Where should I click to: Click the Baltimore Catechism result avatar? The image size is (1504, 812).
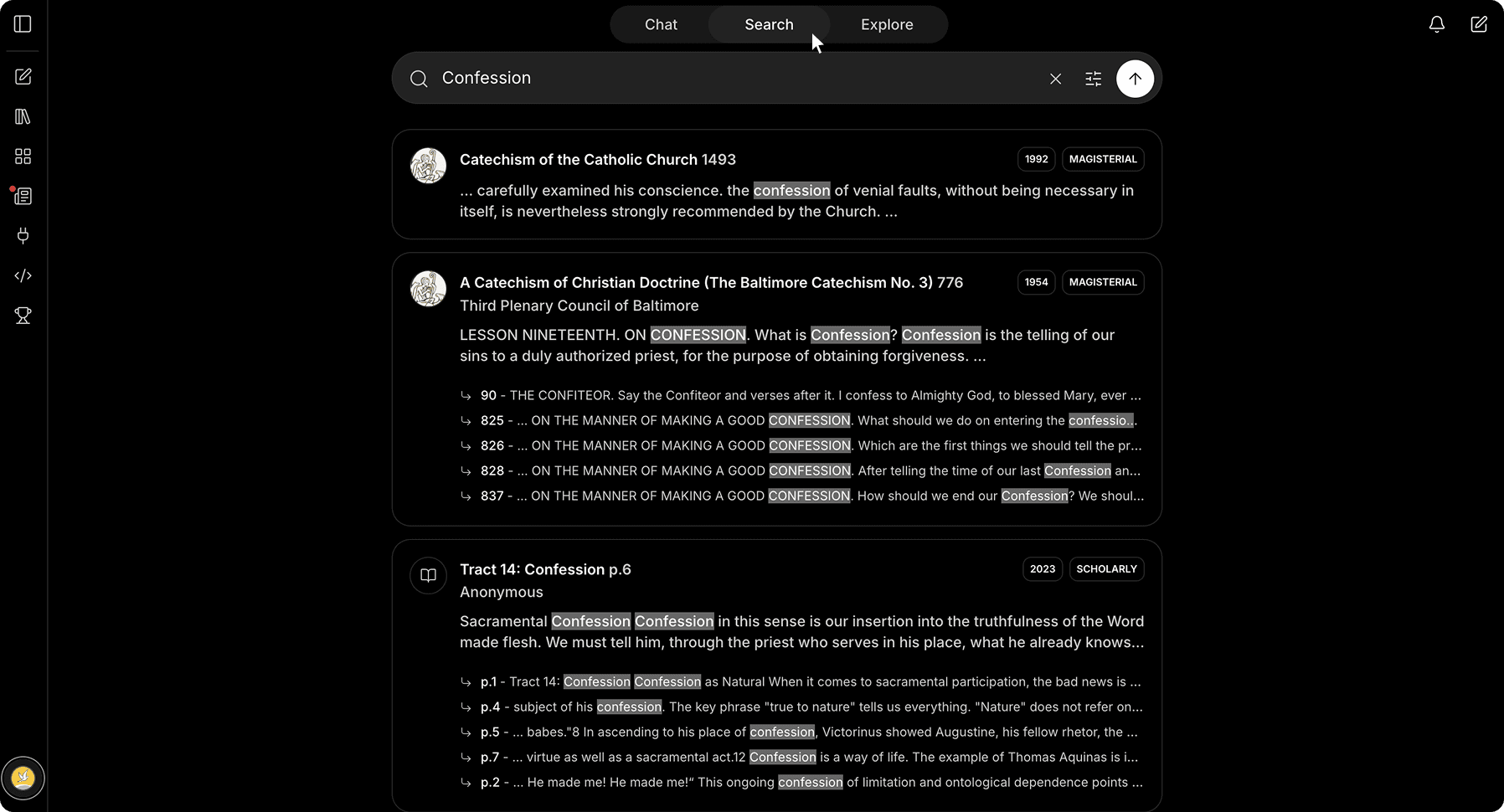[x=428, y=289]
